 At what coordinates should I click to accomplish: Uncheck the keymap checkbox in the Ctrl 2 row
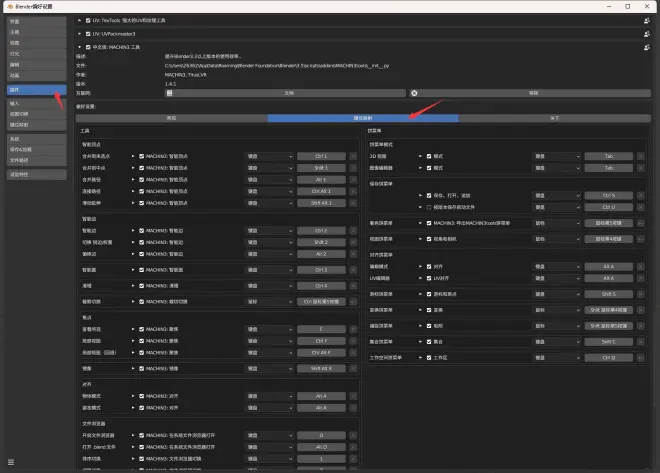(x=141, y=231)
